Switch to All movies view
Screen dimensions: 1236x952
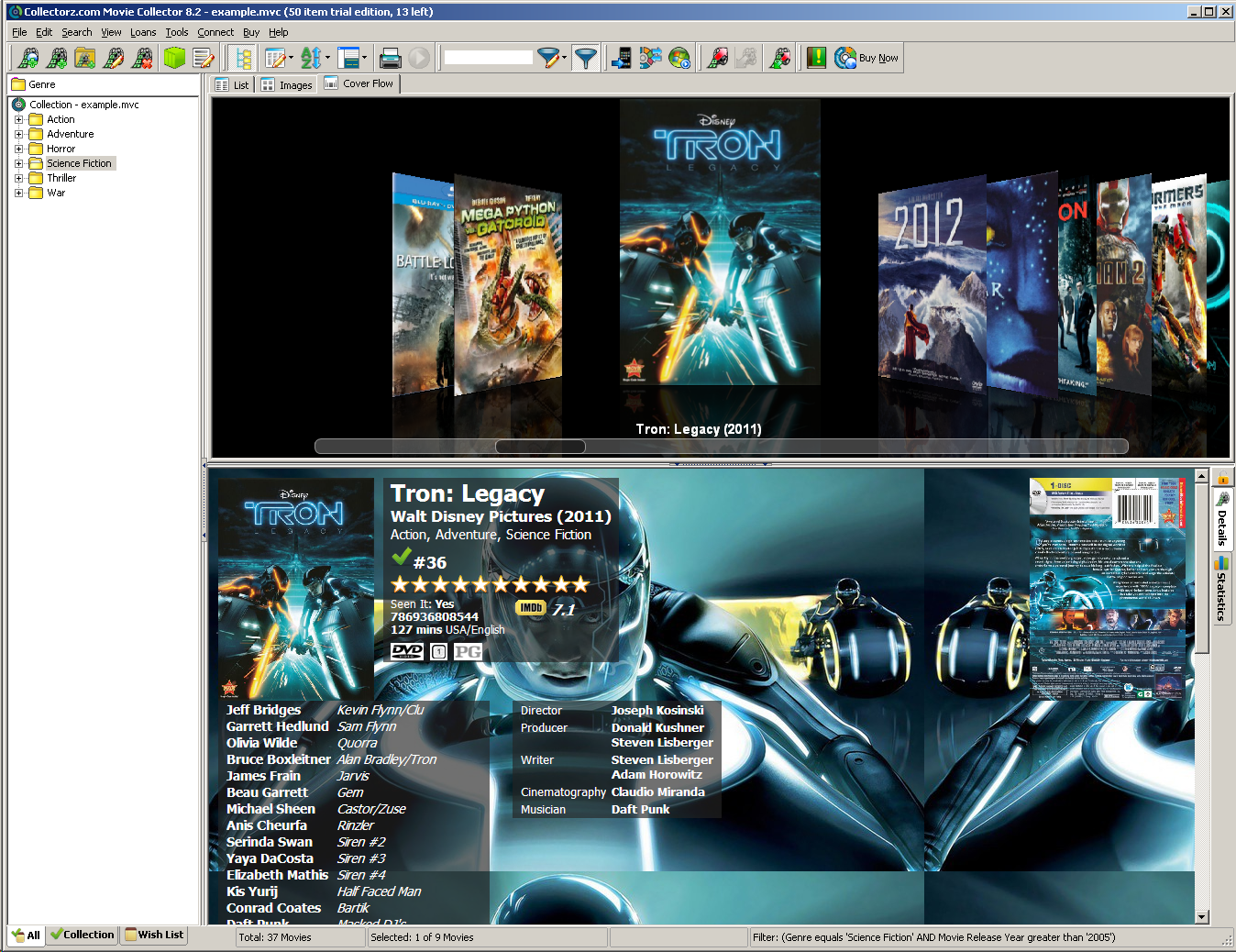[26, 935]
